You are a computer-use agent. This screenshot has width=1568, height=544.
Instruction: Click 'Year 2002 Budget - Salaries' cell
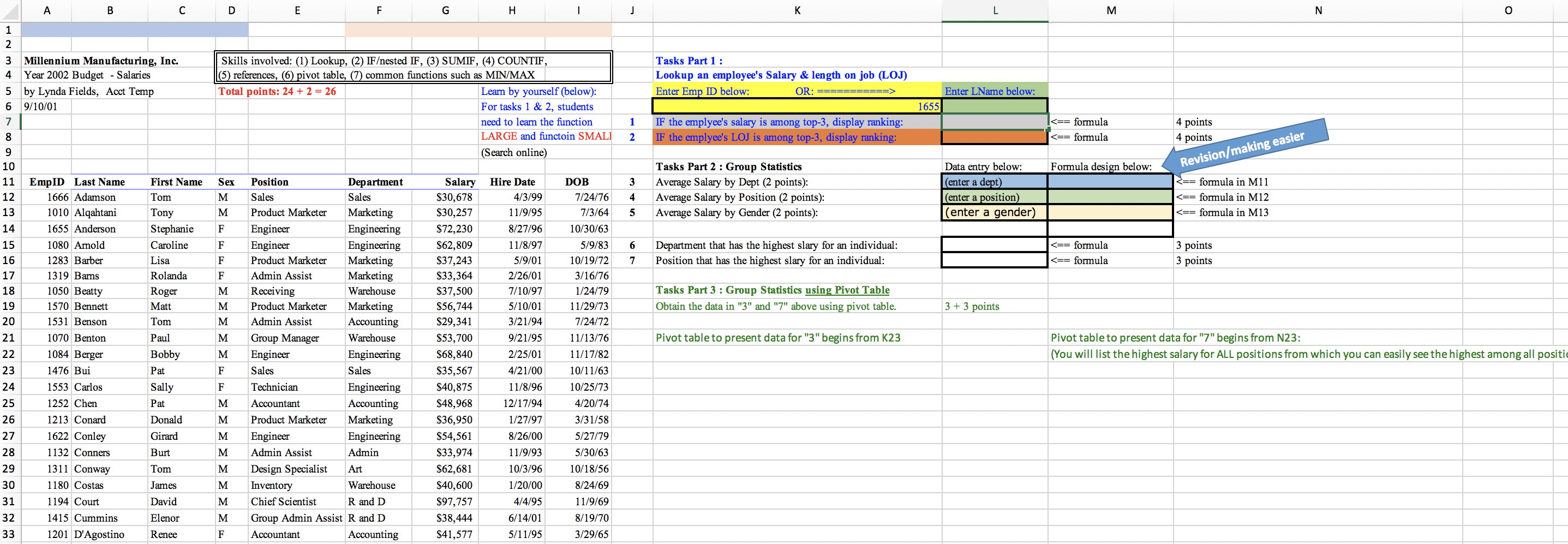point(87,75)
